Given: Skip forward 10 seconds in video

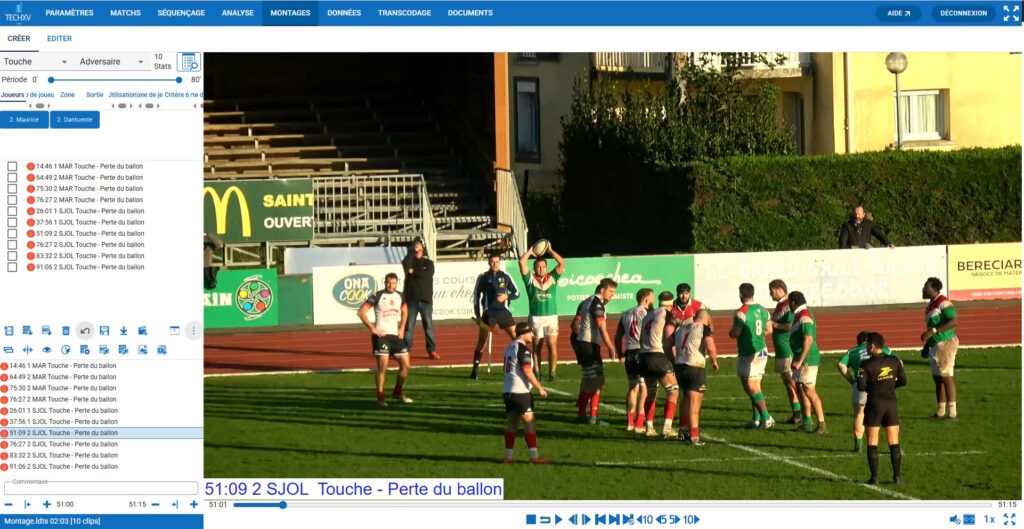Looking at the screenshot, I should 692,519.
